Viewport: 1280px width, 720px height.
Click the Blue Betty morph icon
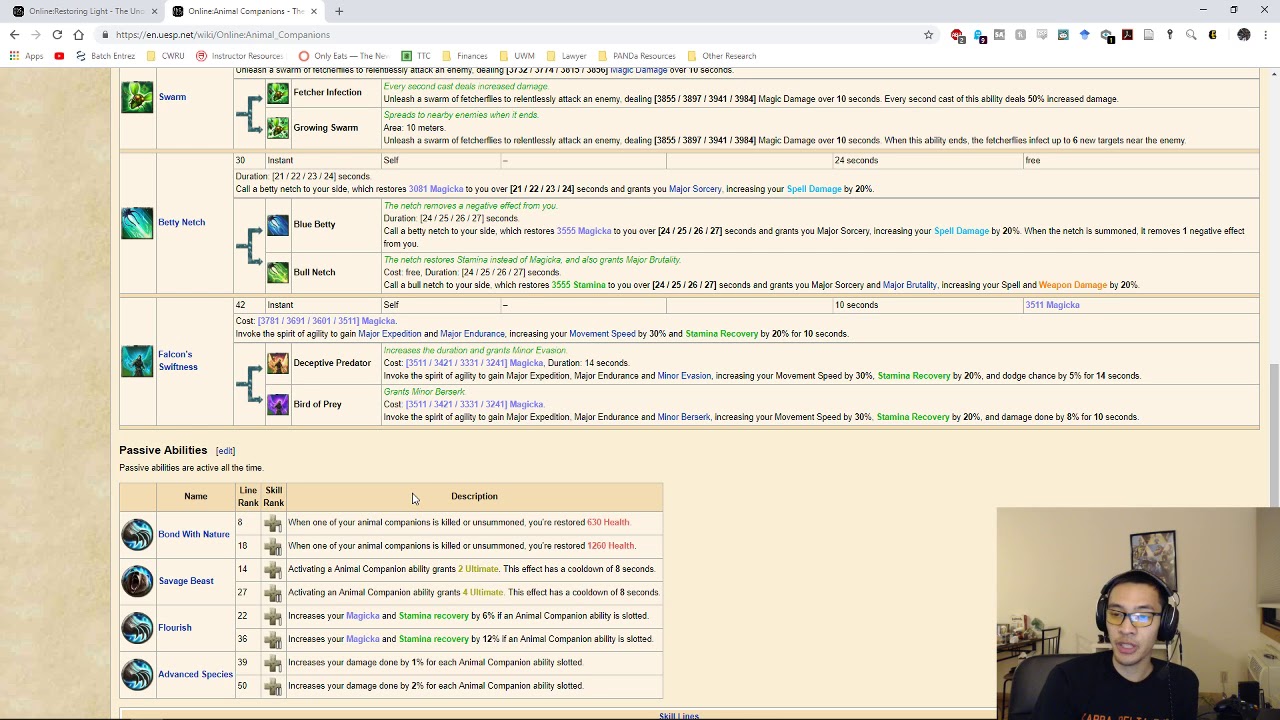pos(278,225)
